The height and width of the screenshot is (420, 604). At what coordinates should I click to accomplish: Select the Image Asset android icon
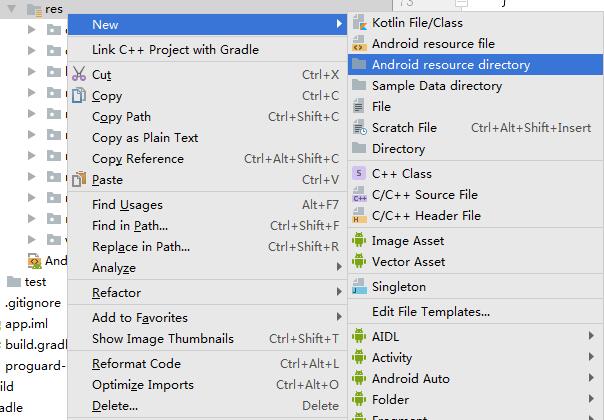pos(359,240)
